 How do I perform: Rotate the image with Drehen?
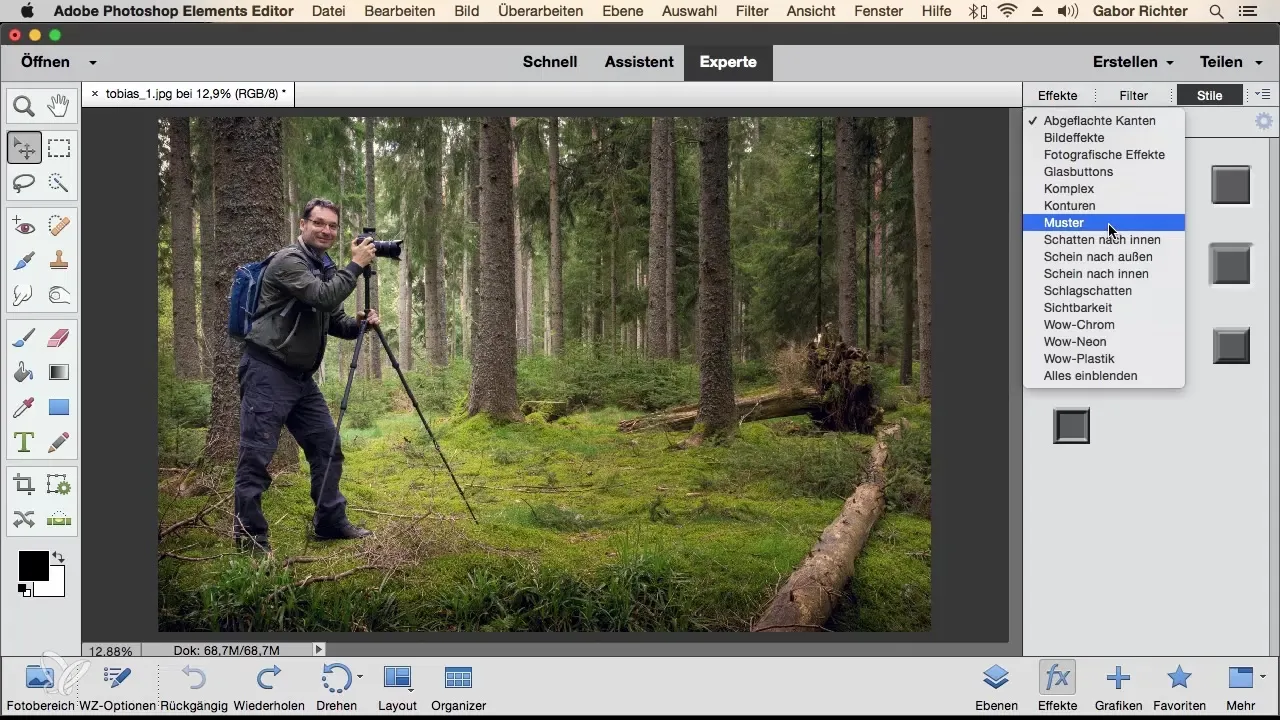336,688
